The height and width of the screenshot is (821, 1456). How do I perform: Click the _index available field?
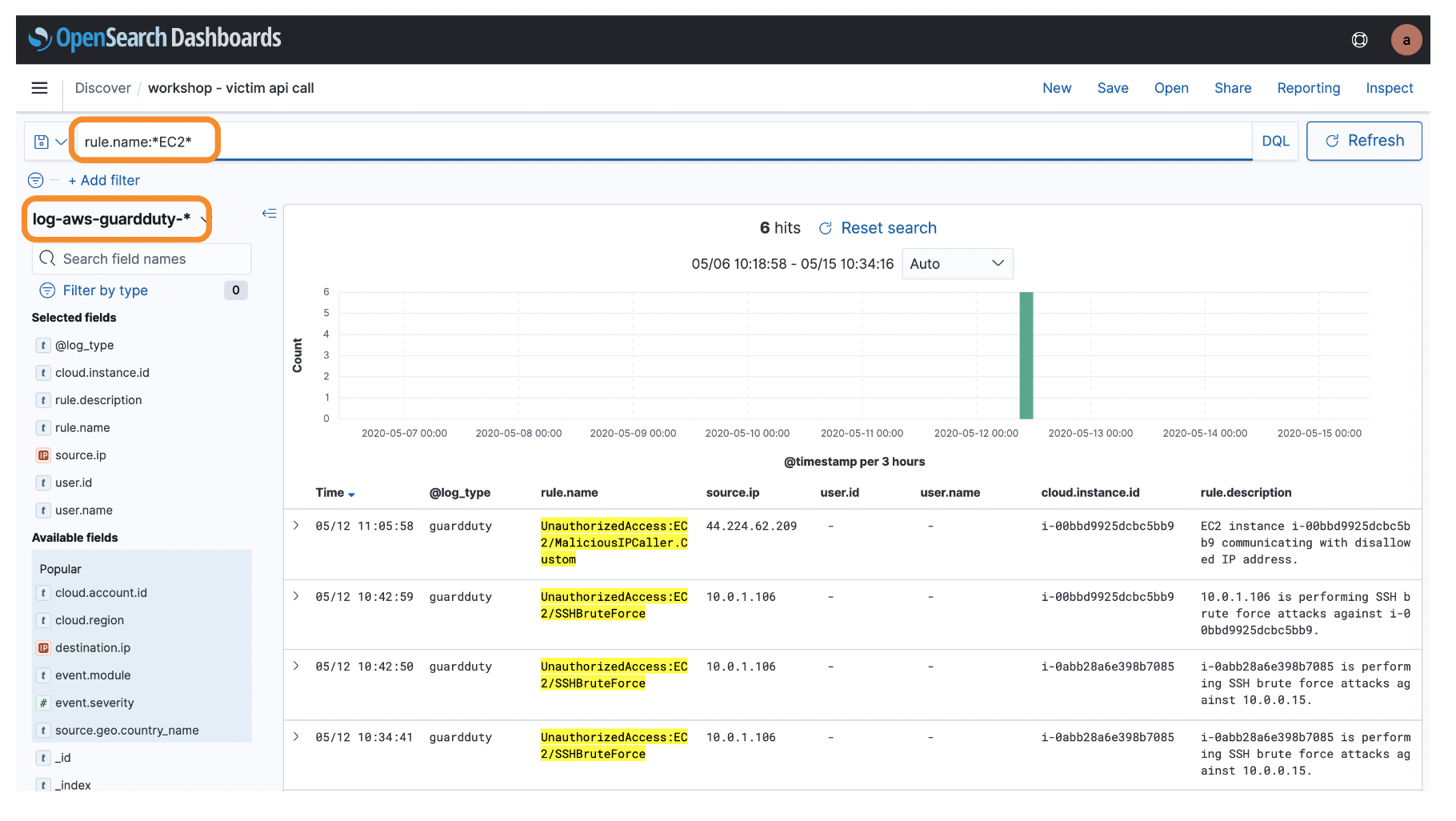point(72,785)
